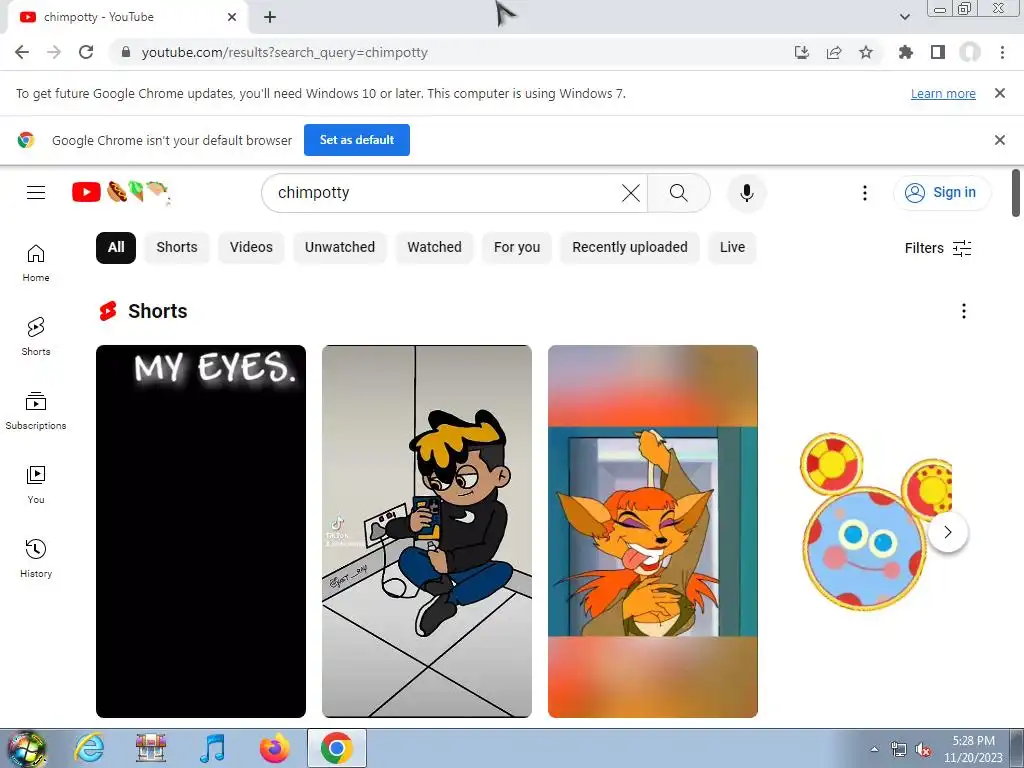The image size is (1024, 768).
Task: Launch Internet Explorer from the taskbar
Action: pos(89,748)
